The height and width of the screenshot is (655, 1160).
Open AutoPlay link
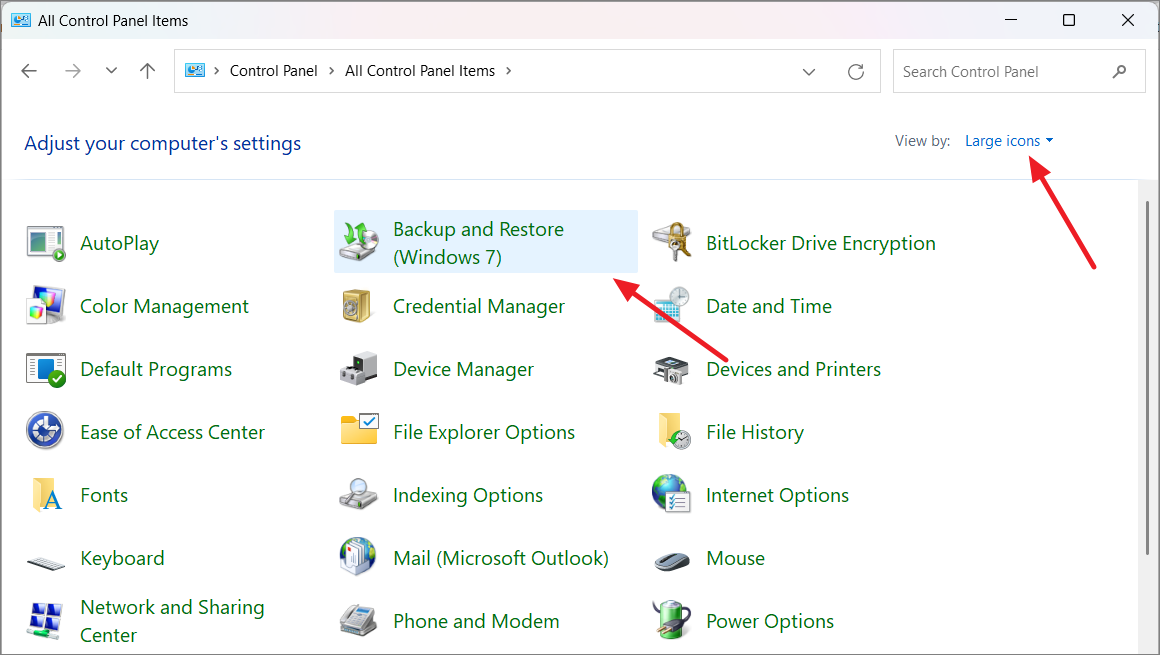coord(120,243)
